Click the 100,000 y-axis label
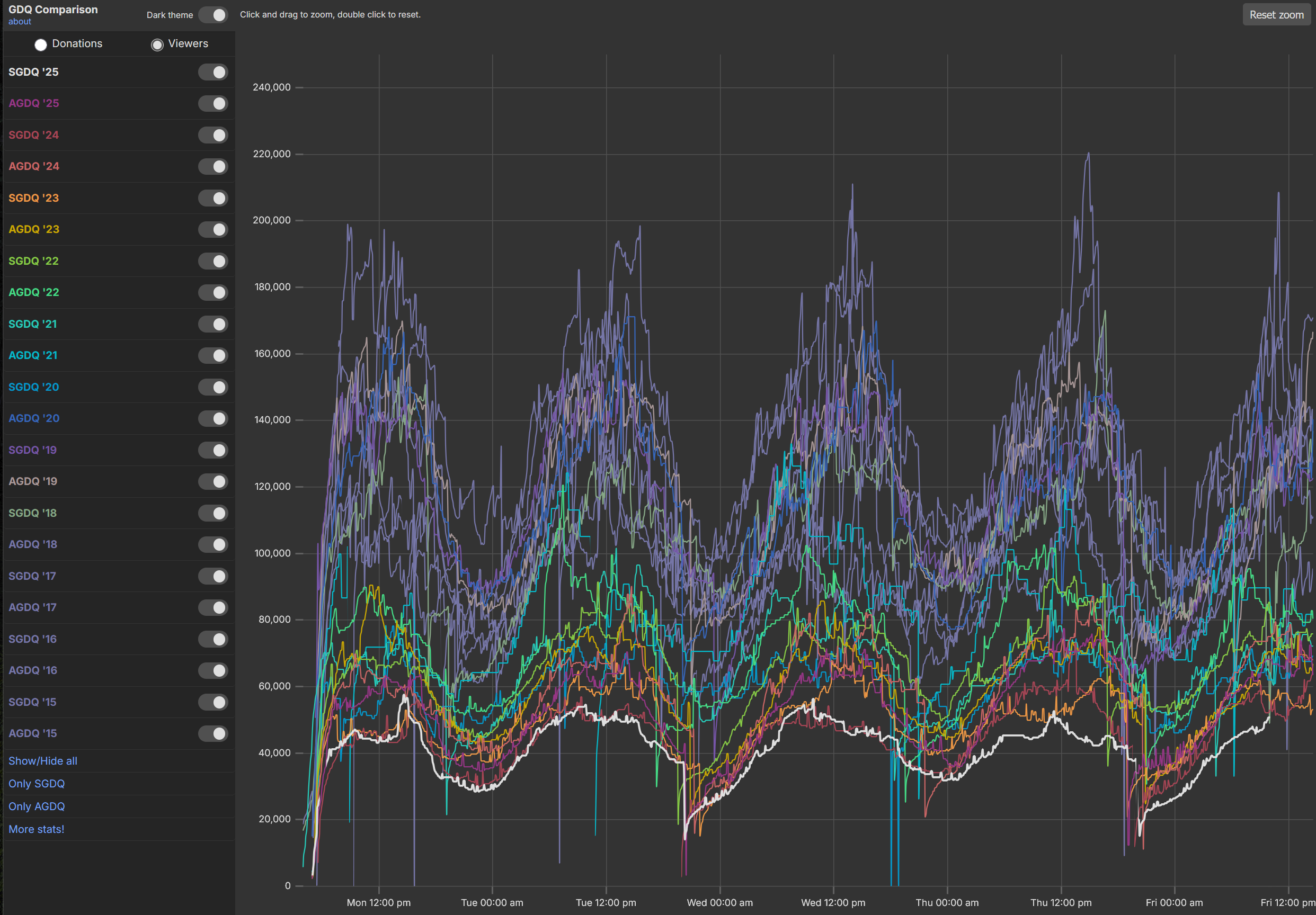1316x915 pixels. [x=272, y=553]
